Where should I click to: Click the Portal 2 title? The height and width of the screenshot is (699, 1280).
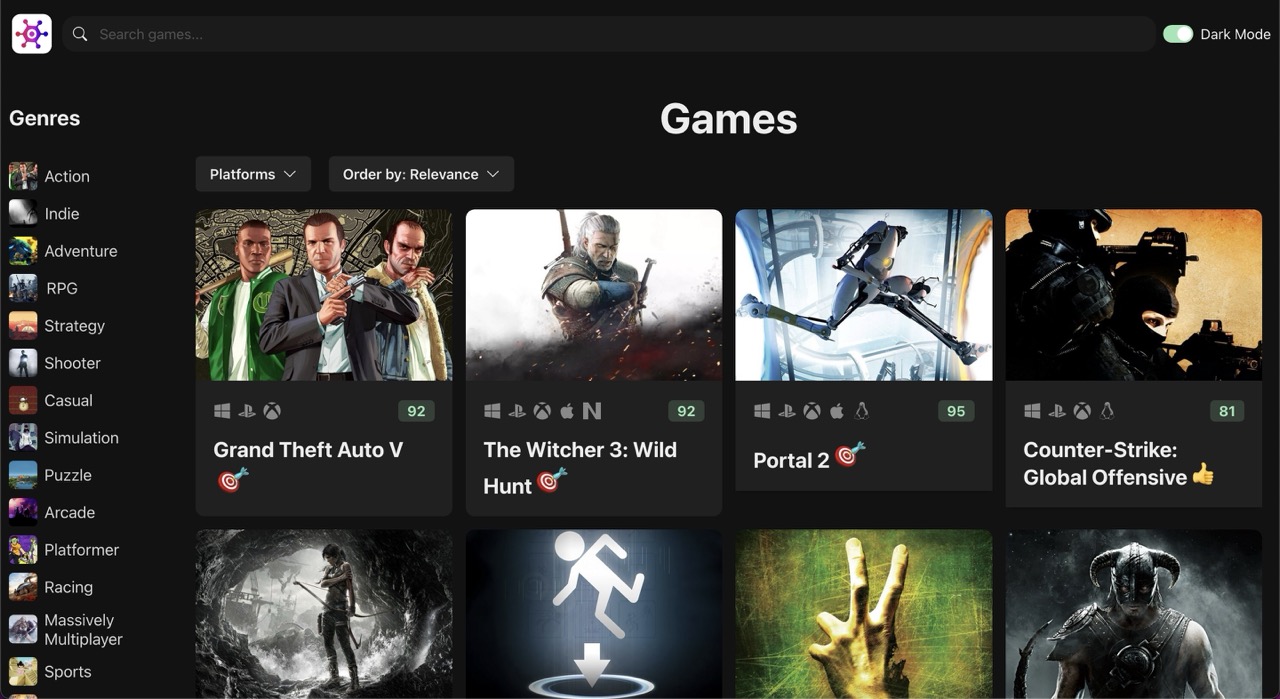click(x=791, y=461)
